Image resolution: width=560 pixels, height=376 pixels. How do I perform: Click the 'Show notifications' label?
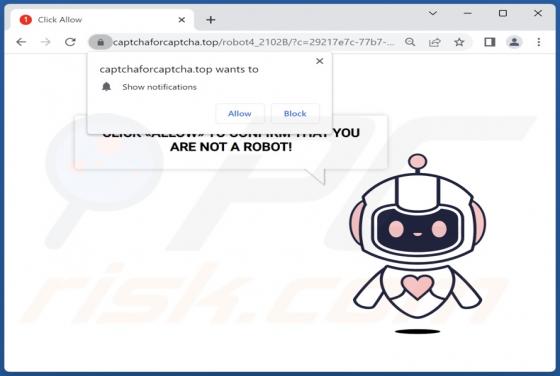point(159,87)
